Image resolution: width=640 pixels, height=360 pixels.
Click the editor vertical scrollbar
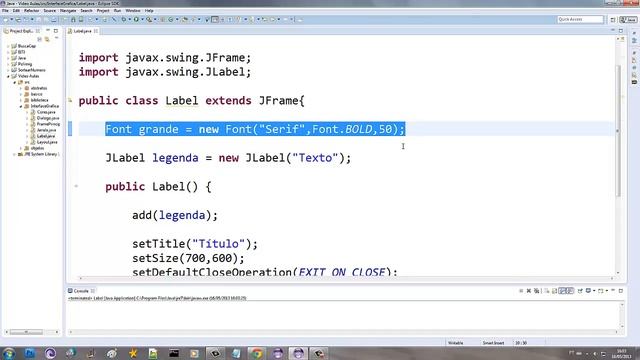(x=618, y=131)
